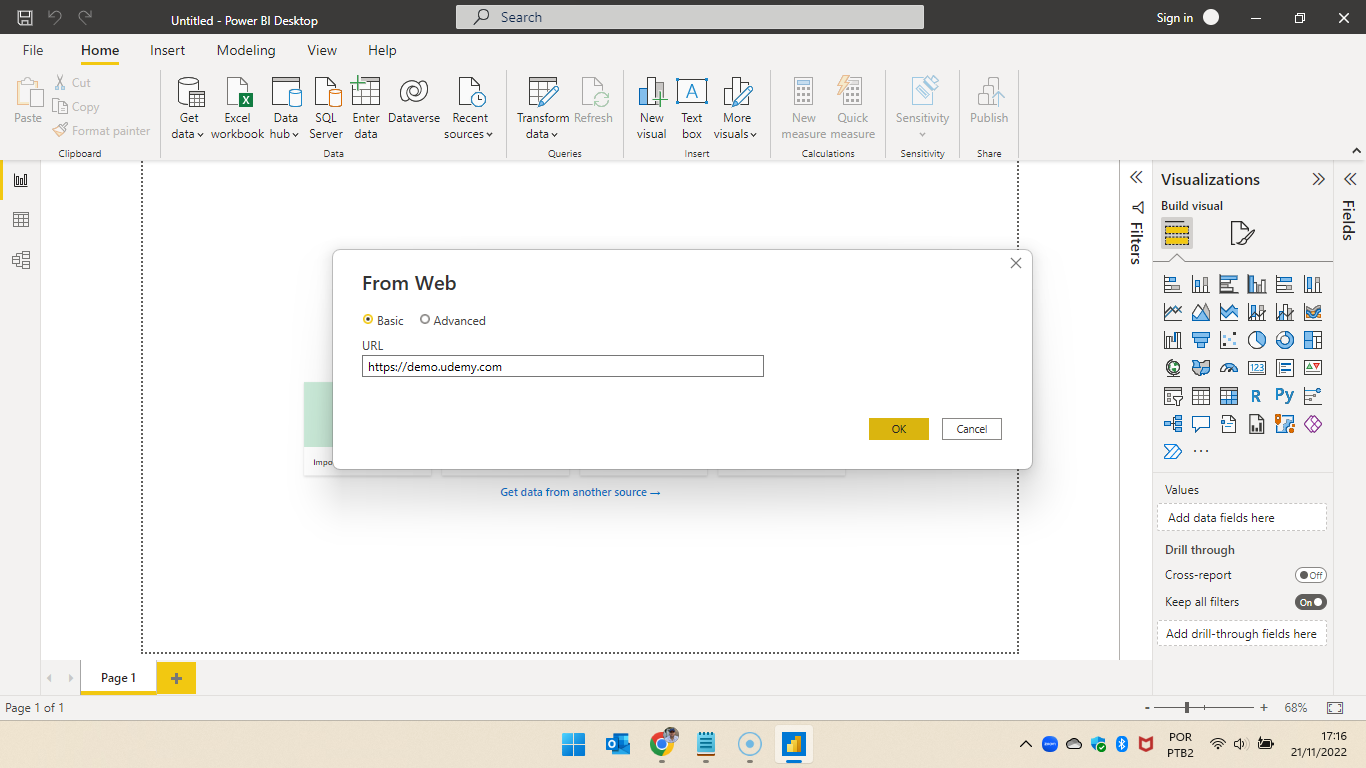
Task: Pick the R script visual
Action: (1257, 397)
